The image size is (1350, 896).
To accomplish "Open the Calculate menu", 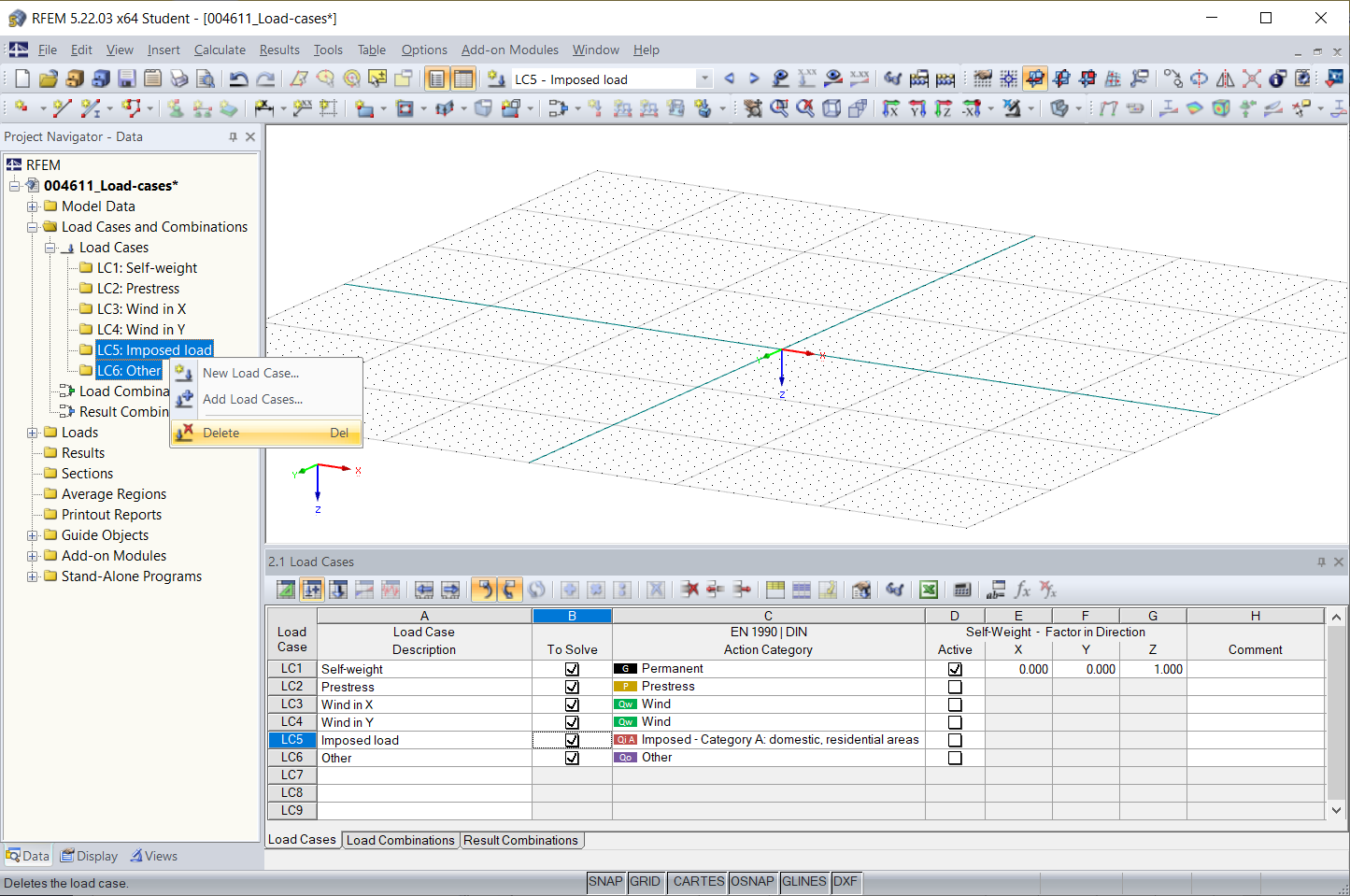I will coord(220,50).
